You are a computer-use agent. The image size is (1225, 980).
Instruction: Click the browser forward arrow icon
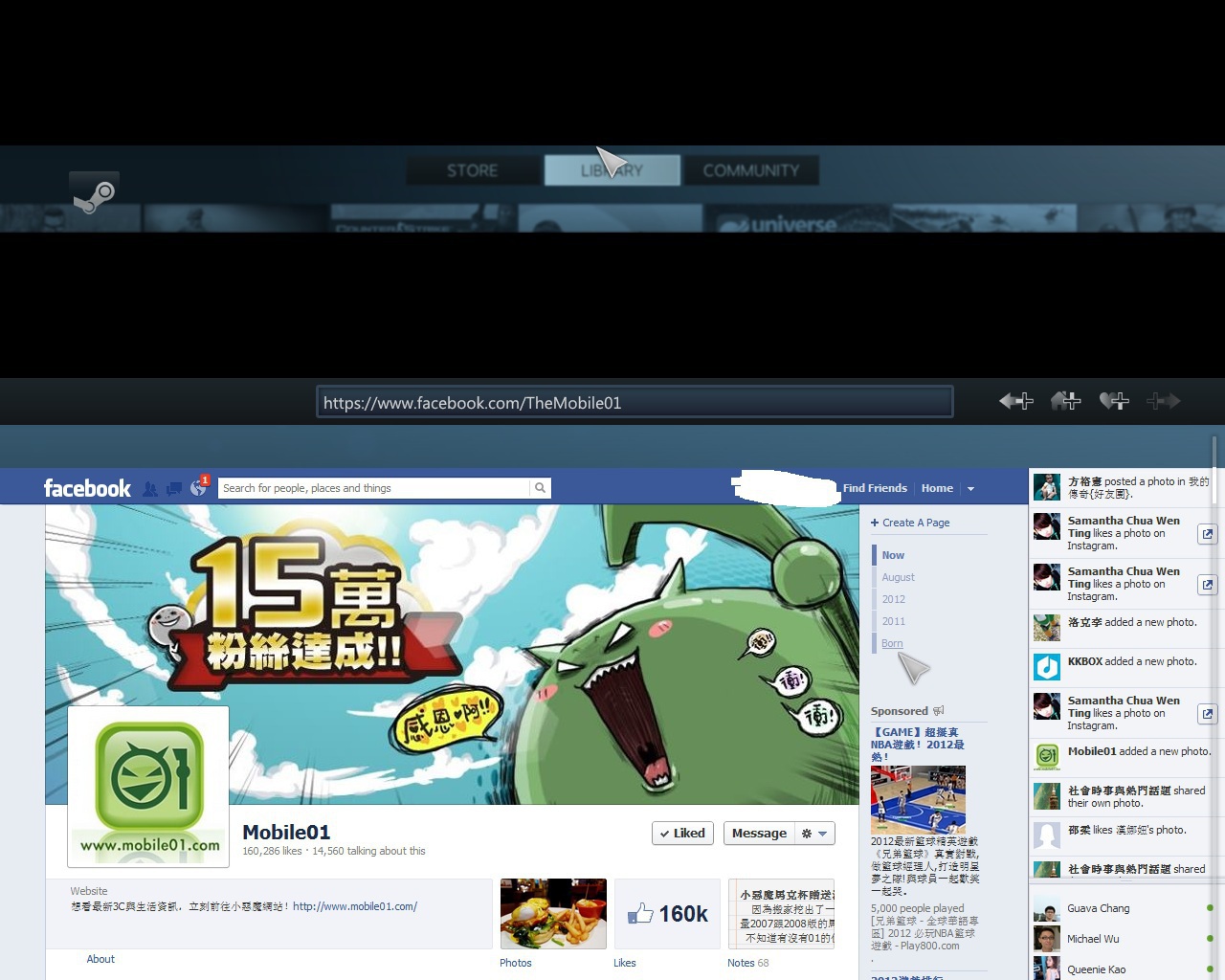click(x=1163, y=401)
